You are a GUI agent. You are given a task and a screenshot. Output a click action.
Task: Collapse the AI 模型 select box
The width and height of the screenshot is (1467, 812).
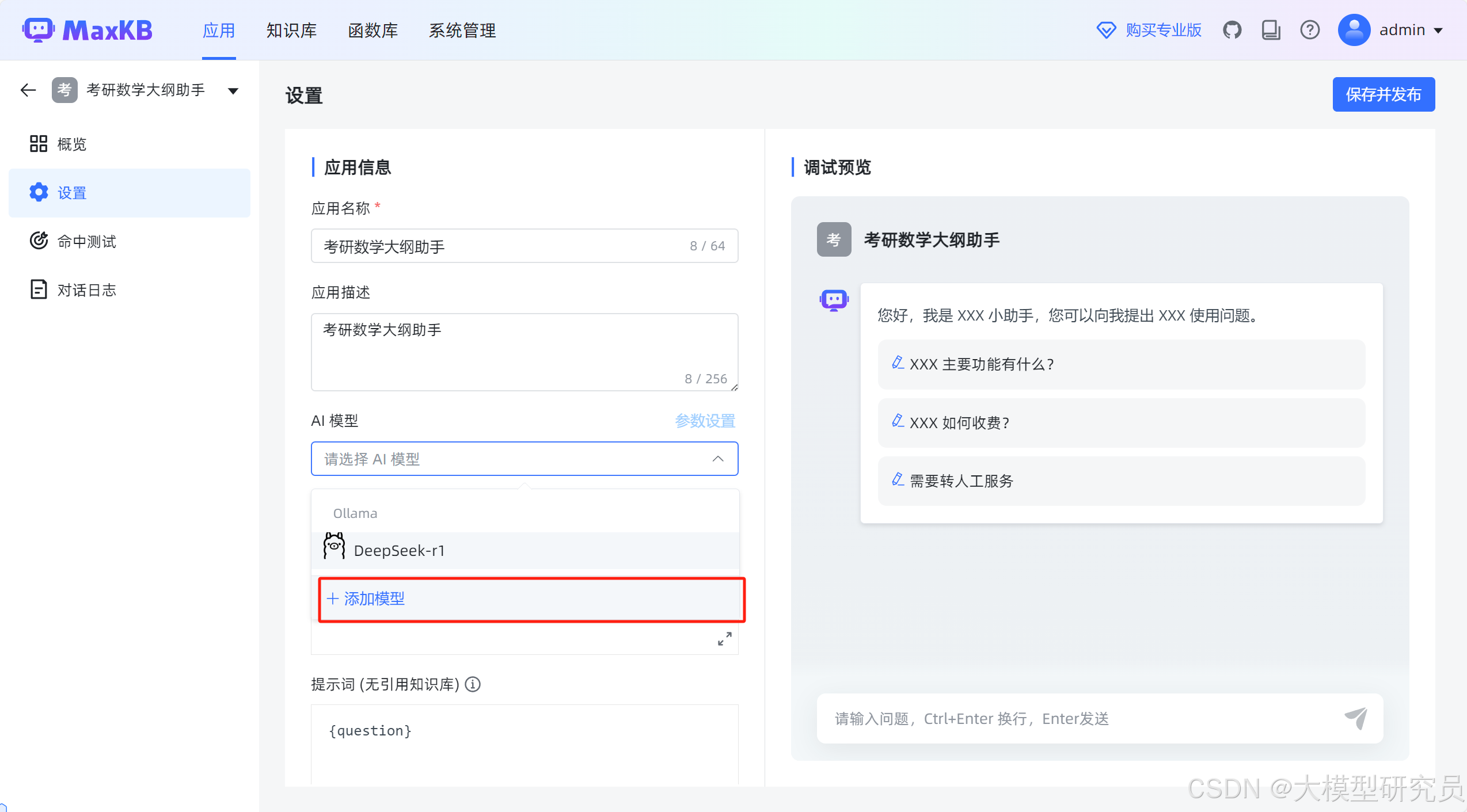[x=717, y=459]
